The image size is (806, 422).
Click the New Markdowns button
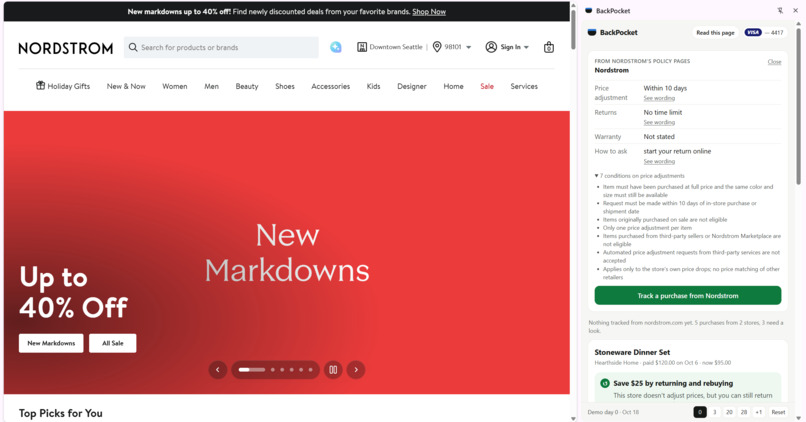[51, 343]
